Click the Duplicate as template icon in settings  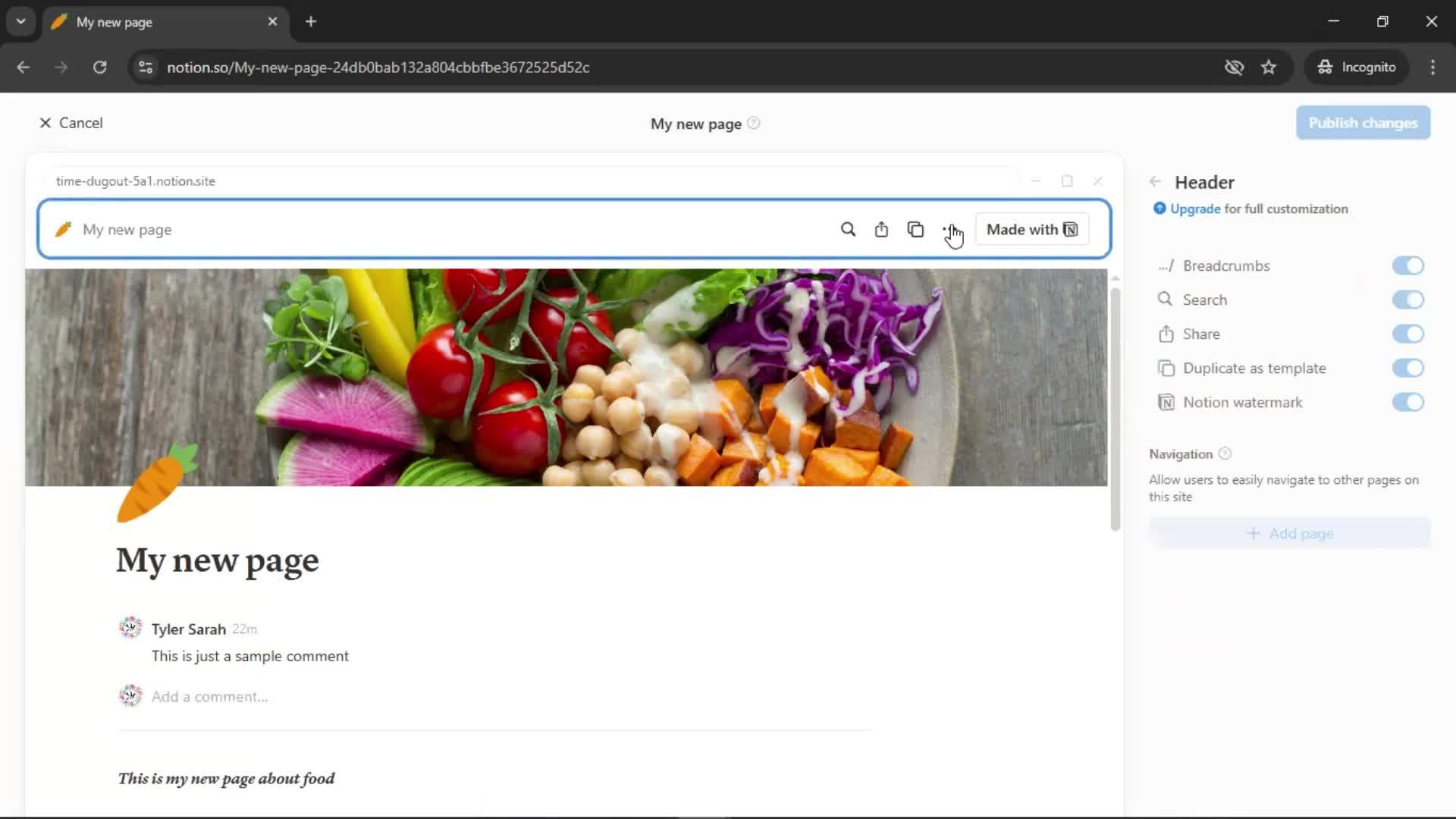(x=1166, y=368)
